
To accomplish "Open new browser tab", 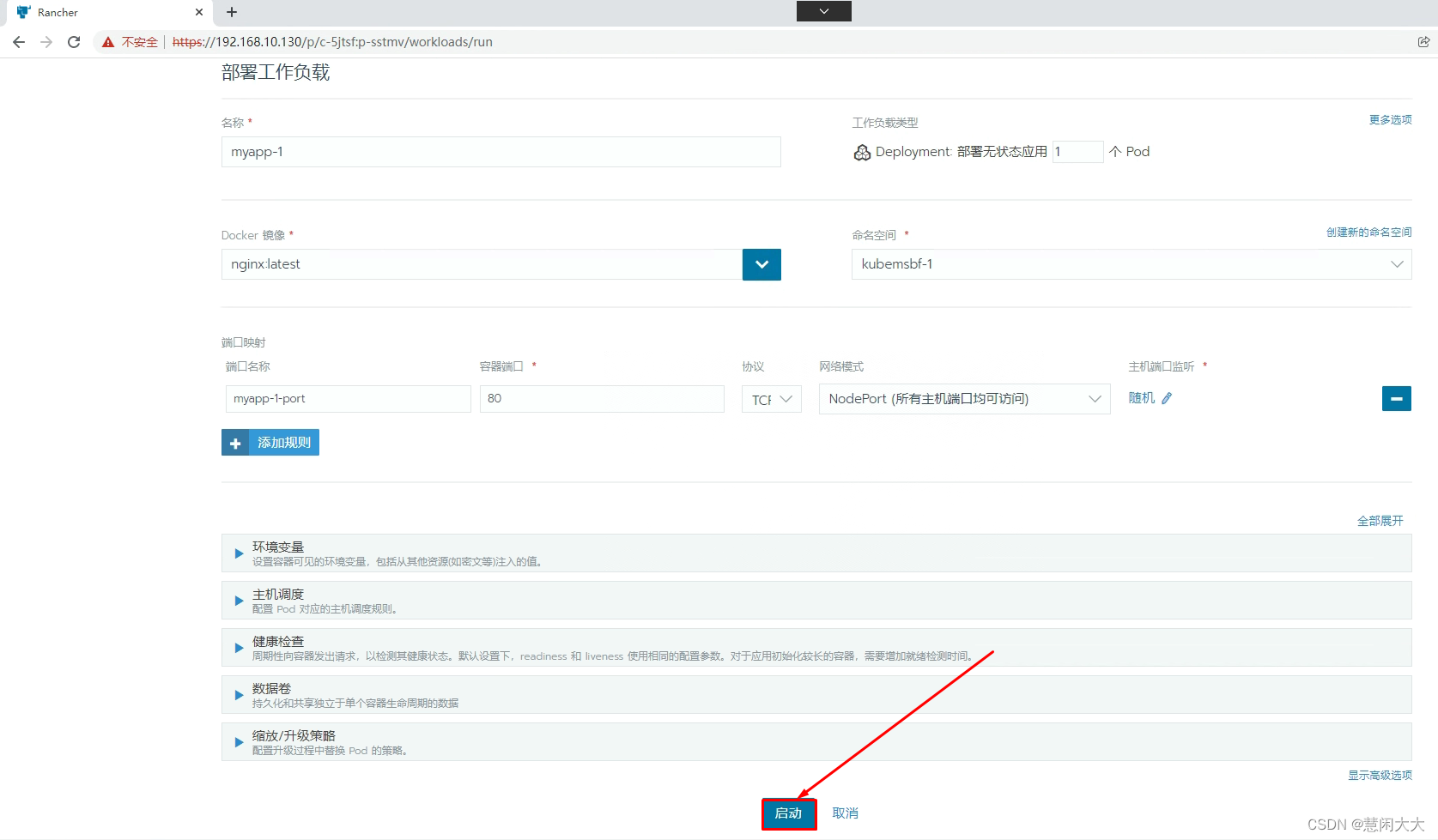I will [x=232, y=12].
